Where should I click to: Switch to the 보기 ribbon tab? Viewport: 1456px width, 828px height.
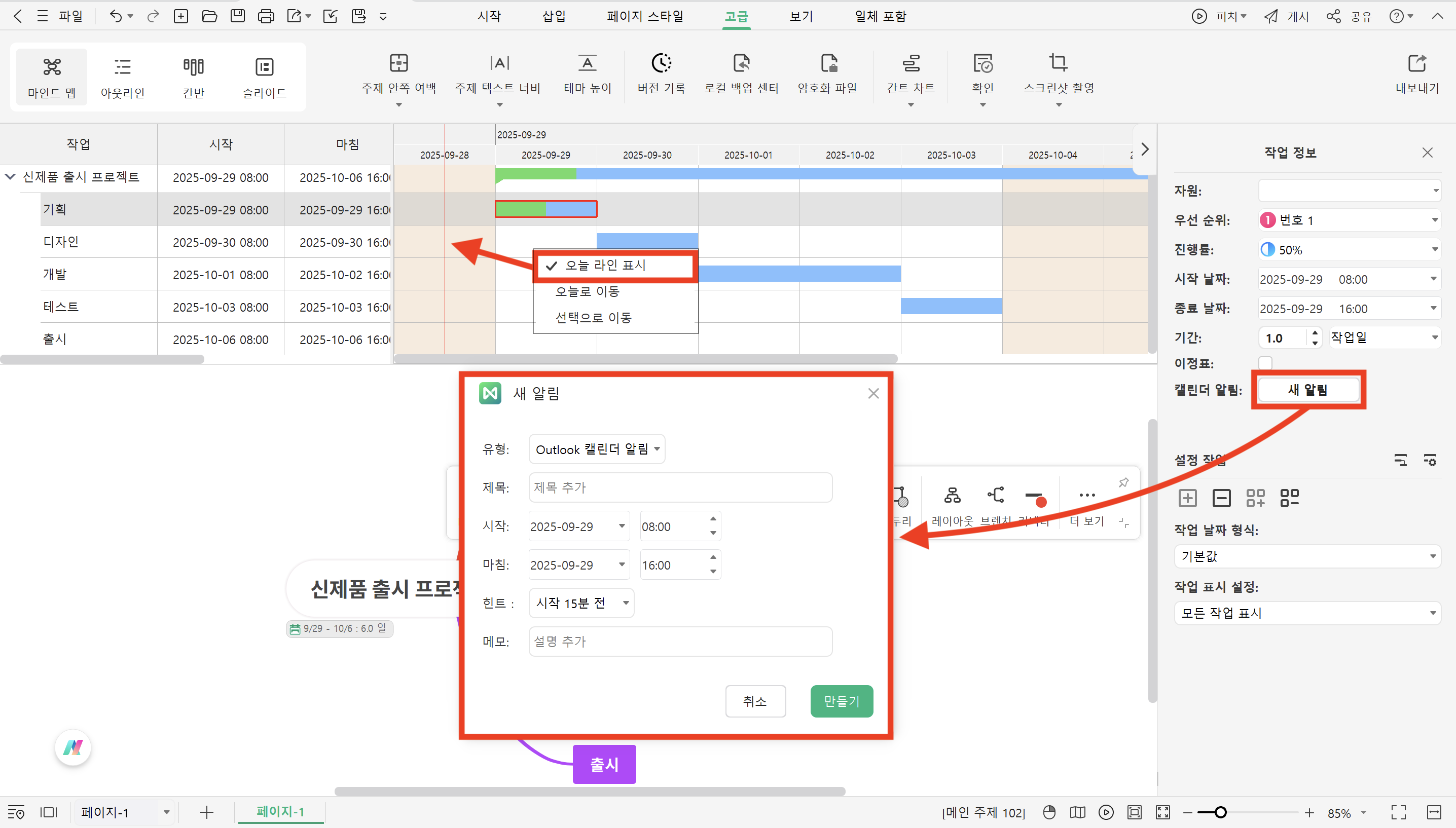[800, 16]
